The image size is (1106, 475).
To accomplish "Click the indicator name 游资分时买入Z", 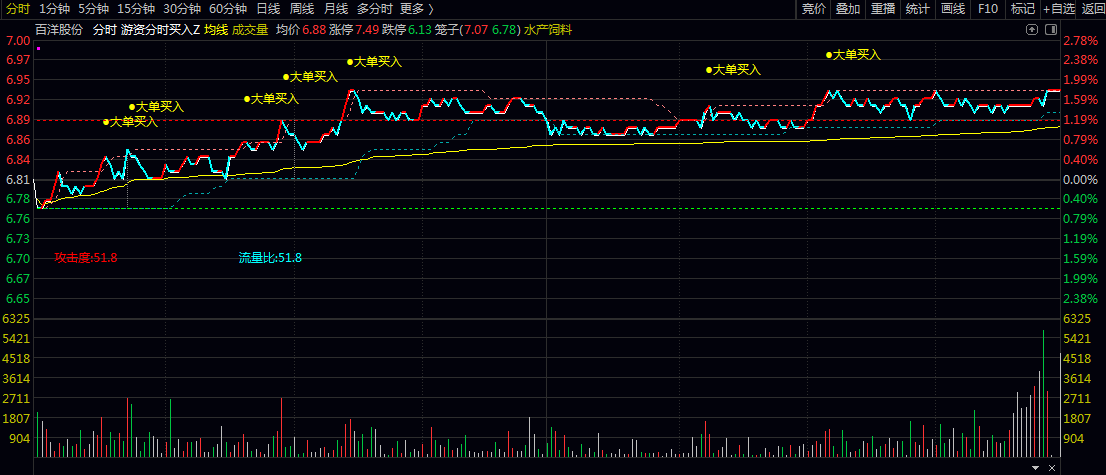I will (160, 30).
